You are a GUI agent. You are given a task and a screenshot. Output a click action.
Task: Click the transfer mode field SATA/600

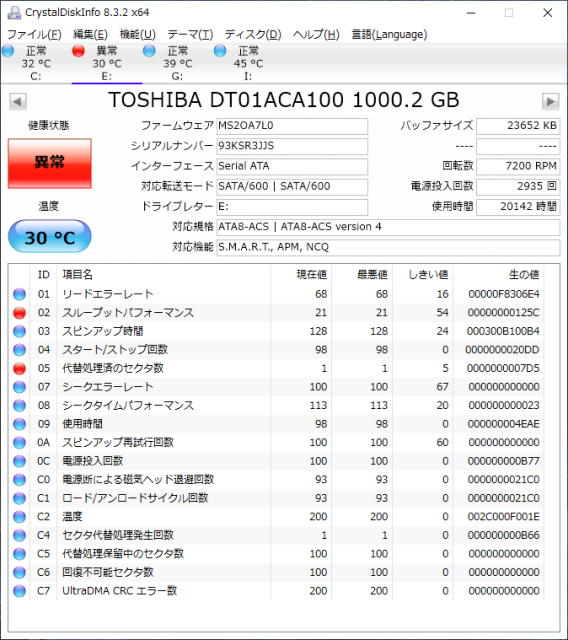point(292,187)
